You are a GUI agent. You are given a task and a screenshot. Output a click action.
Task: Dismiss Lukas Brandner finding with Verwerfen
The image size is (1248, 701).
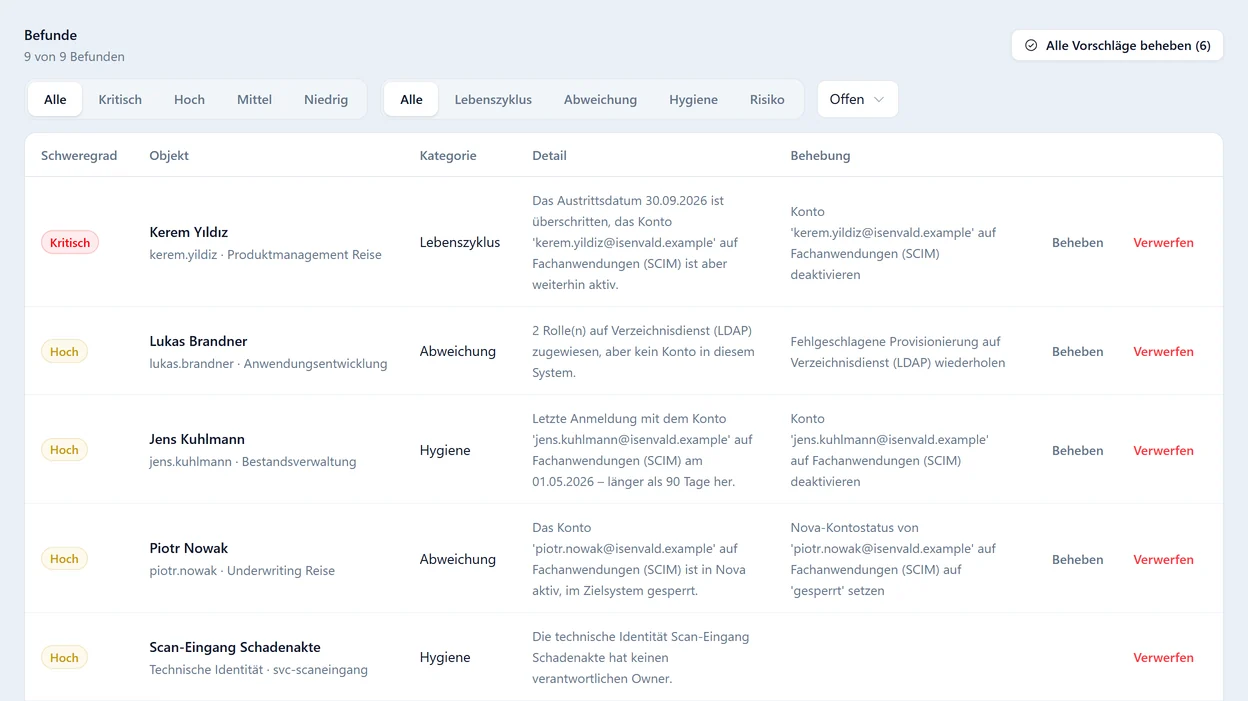1163,351
